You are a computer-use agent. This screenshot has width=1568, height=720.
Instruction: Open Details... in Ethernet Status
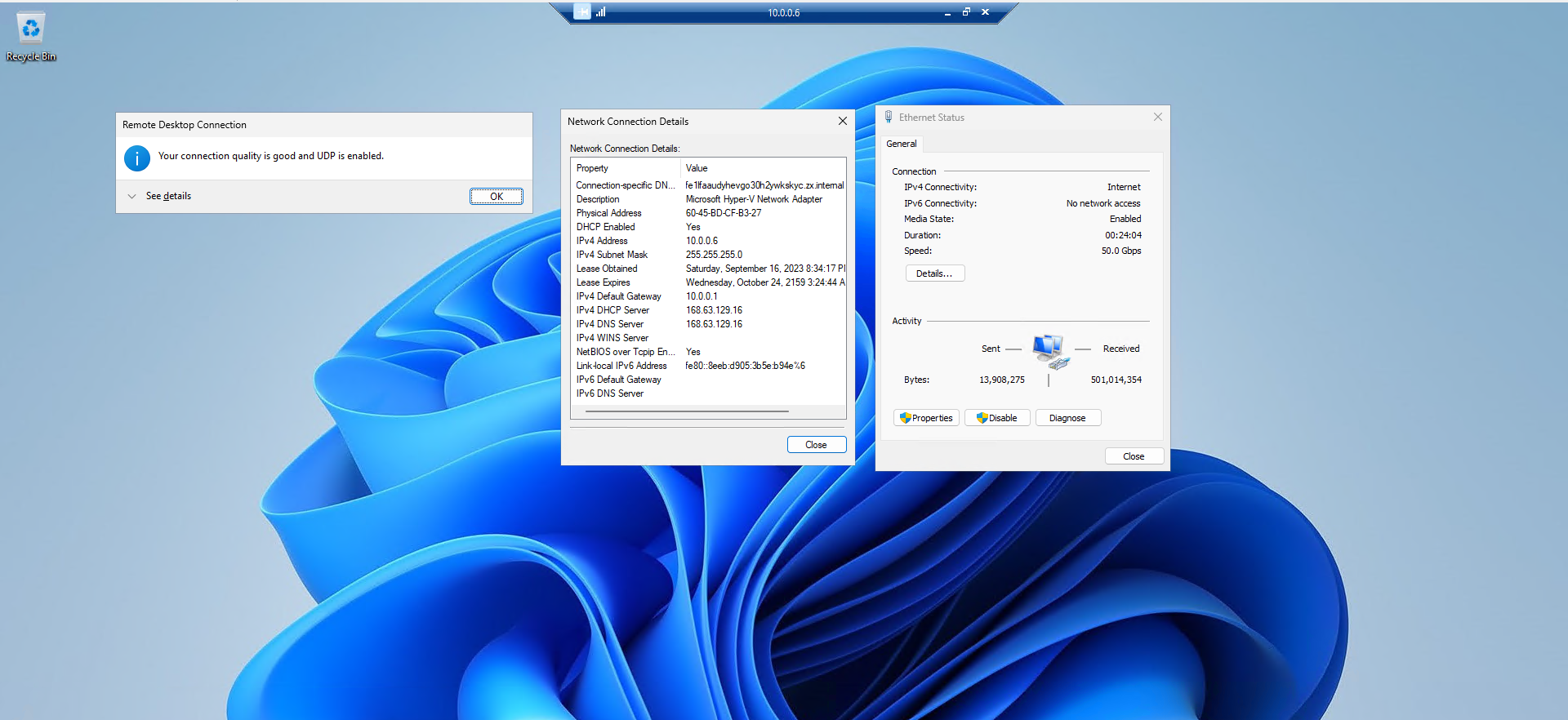click(935, 273)
